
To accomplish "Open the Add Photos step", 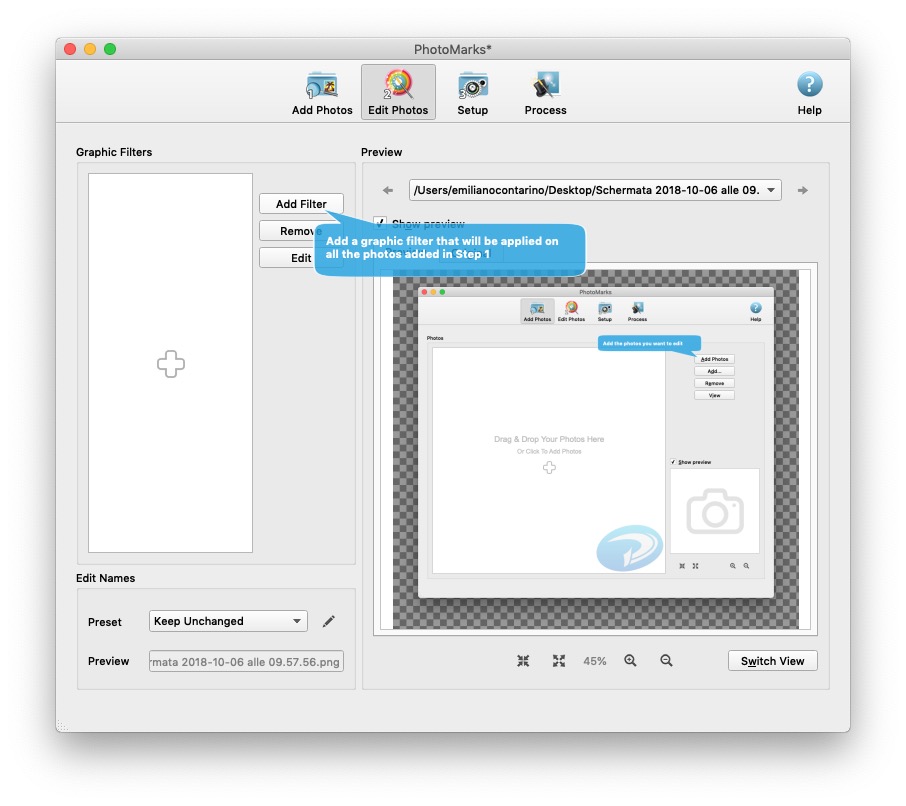I will click(322, 91).
